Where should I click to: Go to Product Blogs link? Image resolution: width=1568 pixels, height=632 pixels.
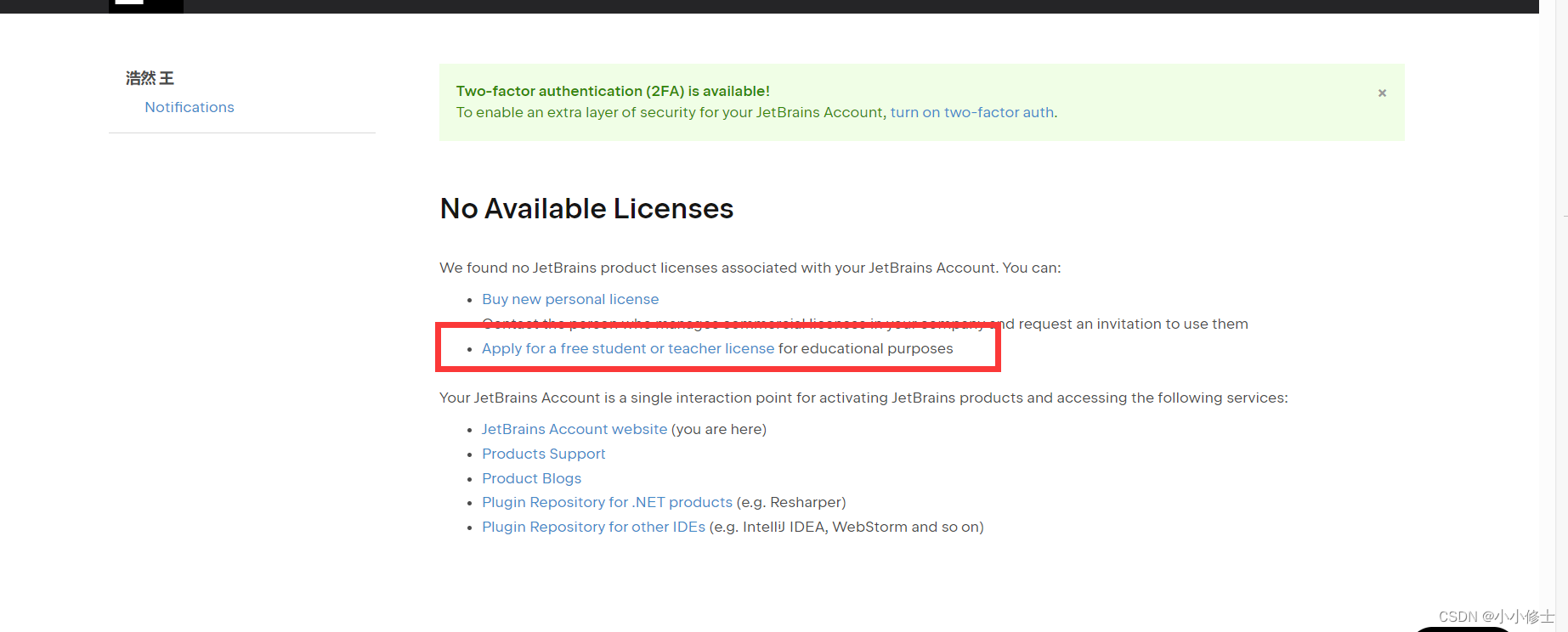532,478
